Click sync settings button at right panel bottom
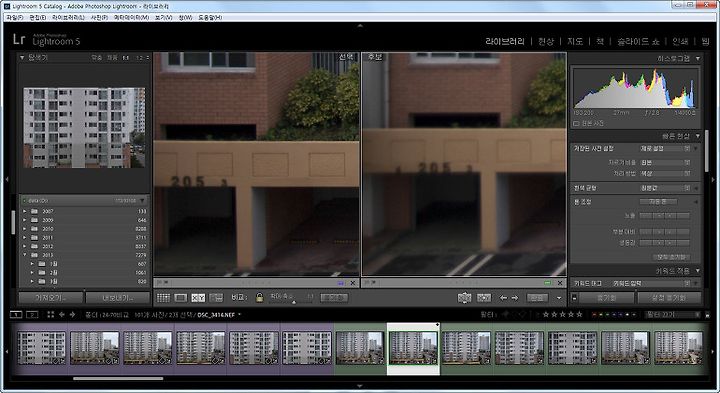This screenshot has width=720, height=393. point(669,298)
